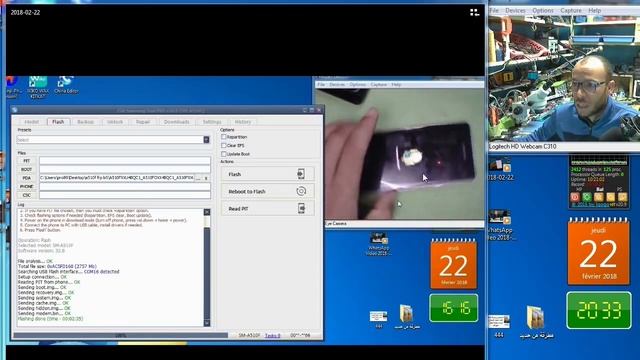Click the digital clock gadget showing 20:33

[598, 310]
